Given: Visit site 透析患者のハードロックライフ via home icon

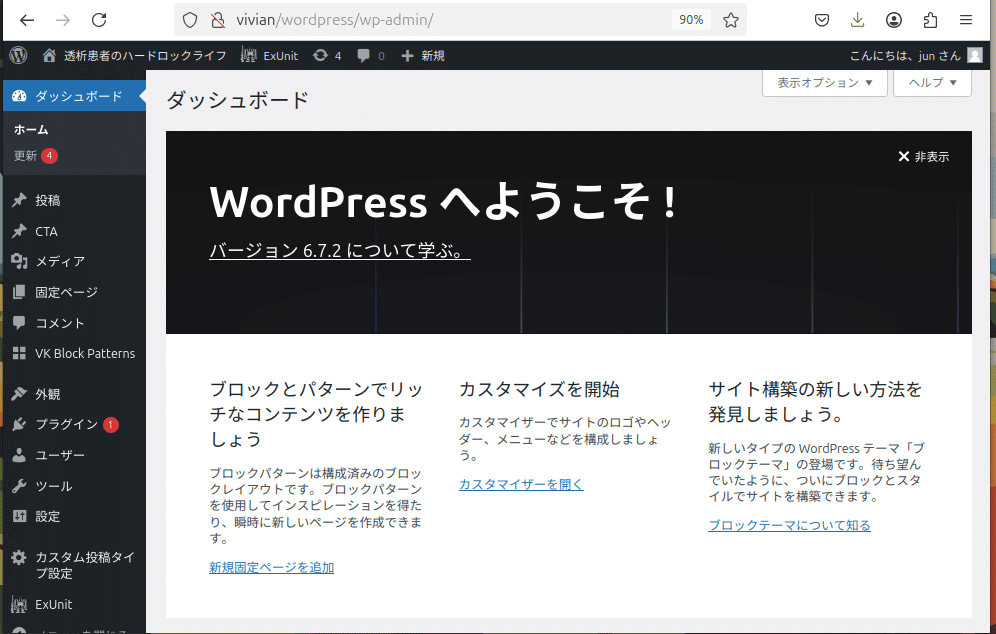Looking at the screenshot, I should pos(49,55).
